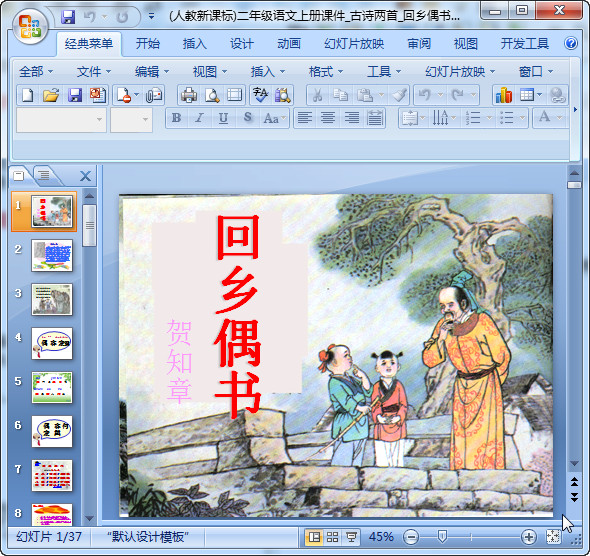
Task: Click the Print icon
Action: 189,95
